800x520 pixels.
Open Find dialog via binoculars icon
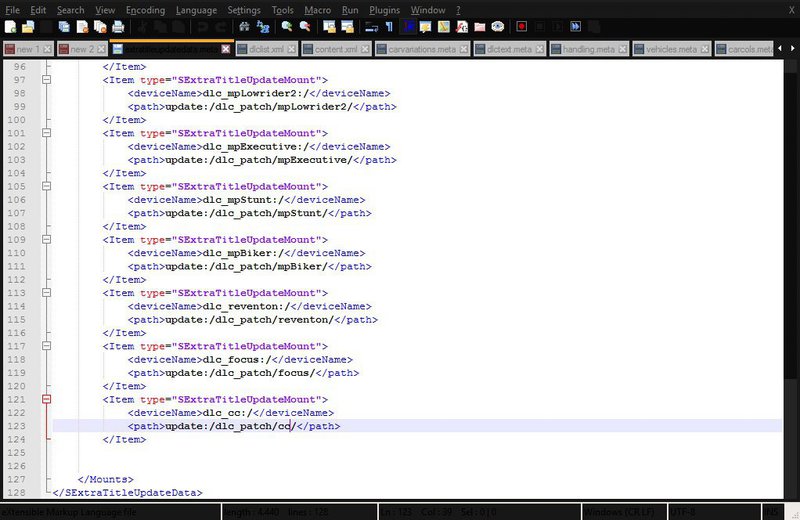244,27
